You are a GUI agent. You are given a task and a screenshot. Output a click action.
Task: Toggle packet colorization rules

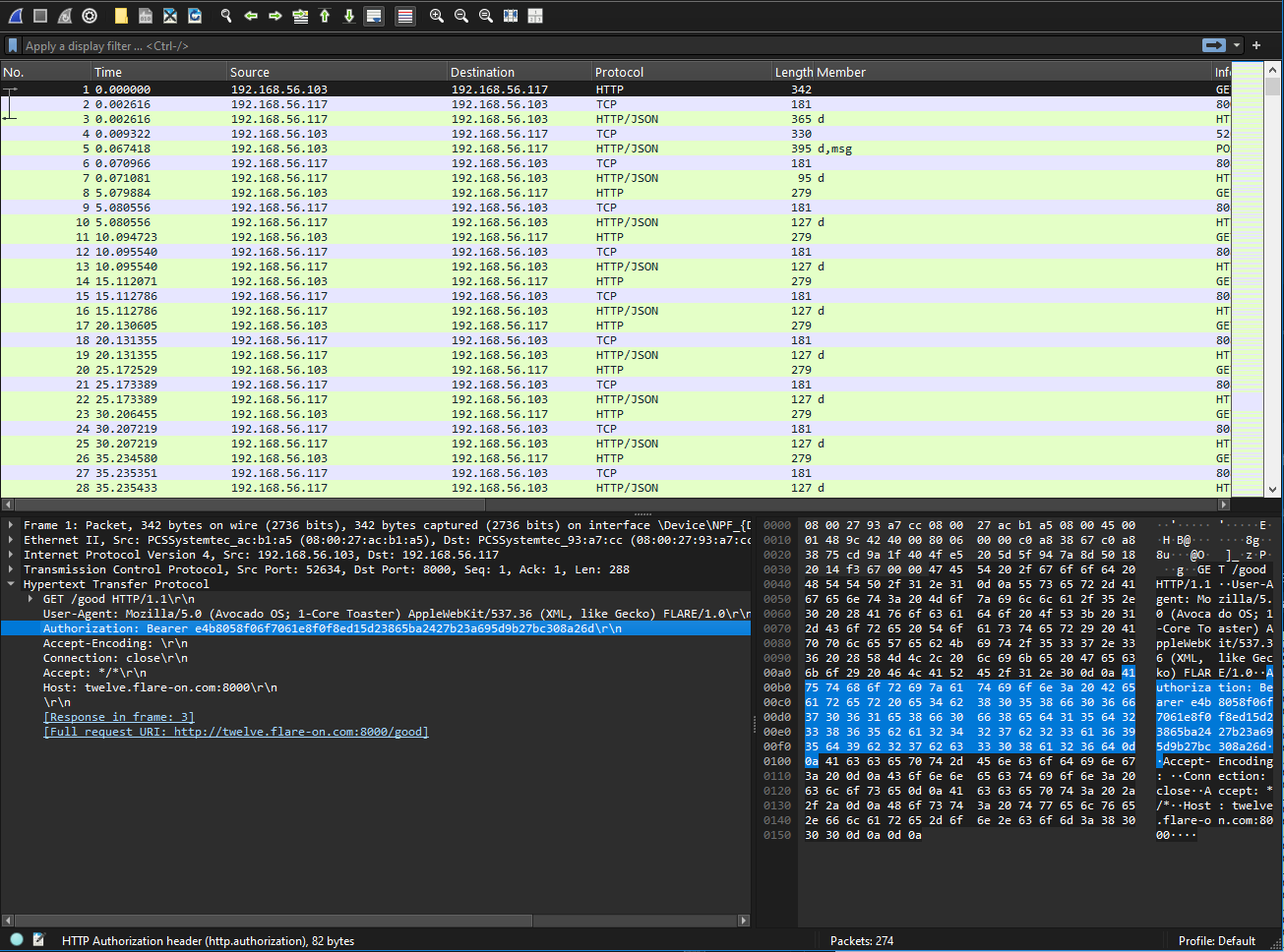coord(404,16)
